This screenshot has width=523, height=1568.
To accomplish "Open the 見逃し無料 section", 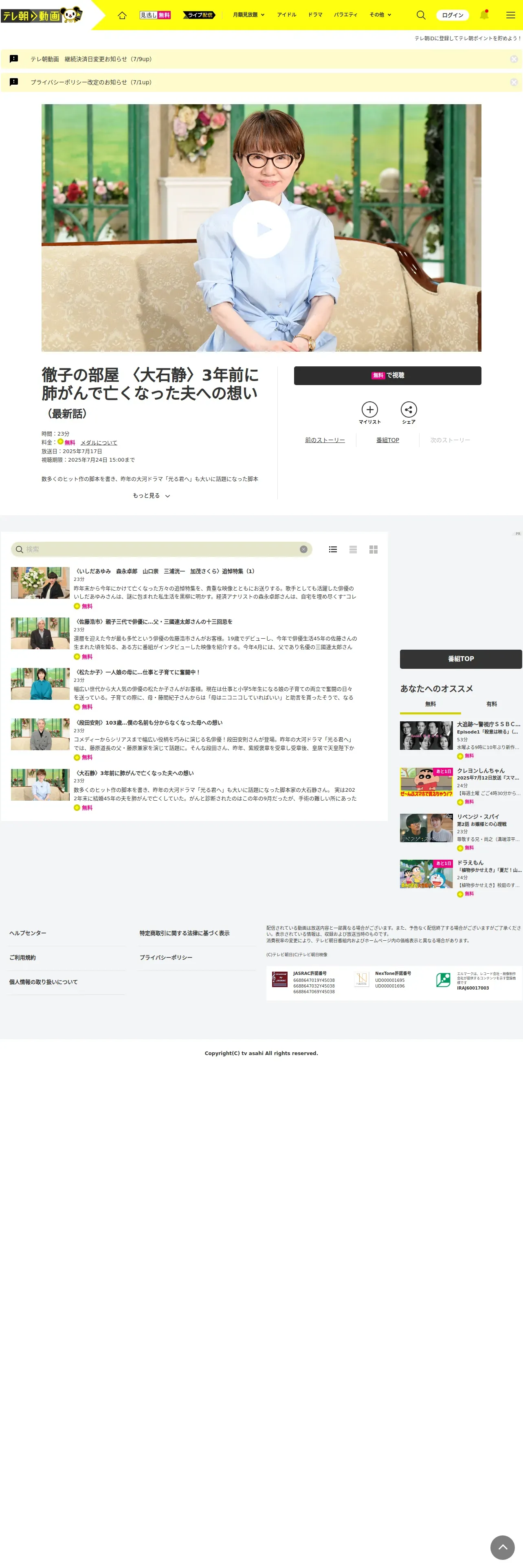I will [155, 15].
